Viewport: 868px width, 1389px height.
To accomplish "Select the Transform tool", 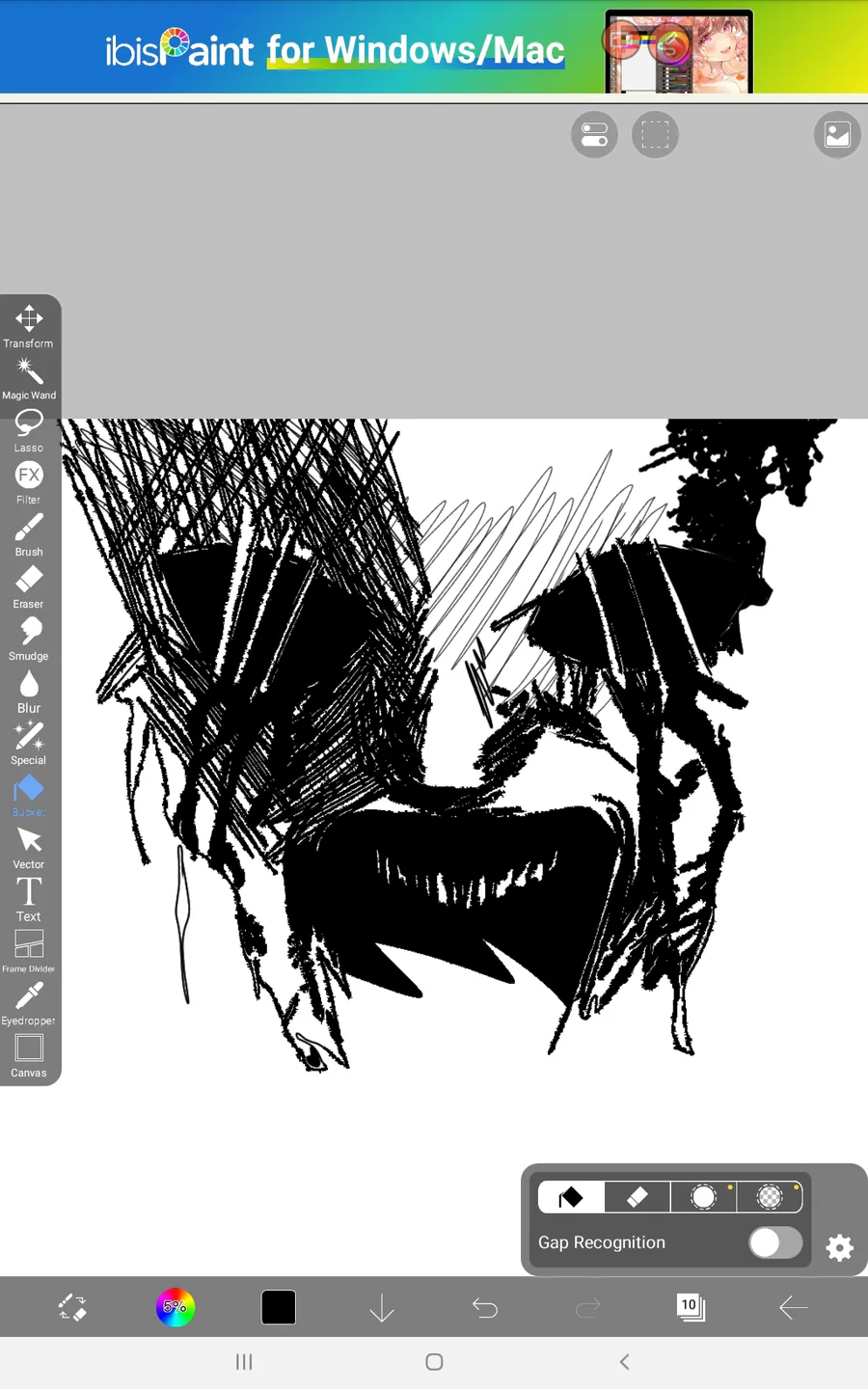I will coord(29,327).
